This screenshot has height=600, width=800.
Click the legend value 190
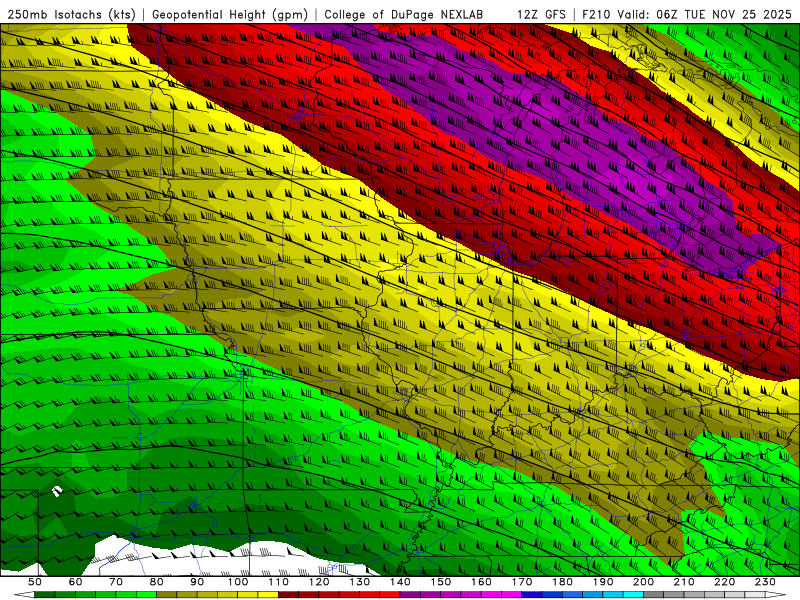point(603,582)
